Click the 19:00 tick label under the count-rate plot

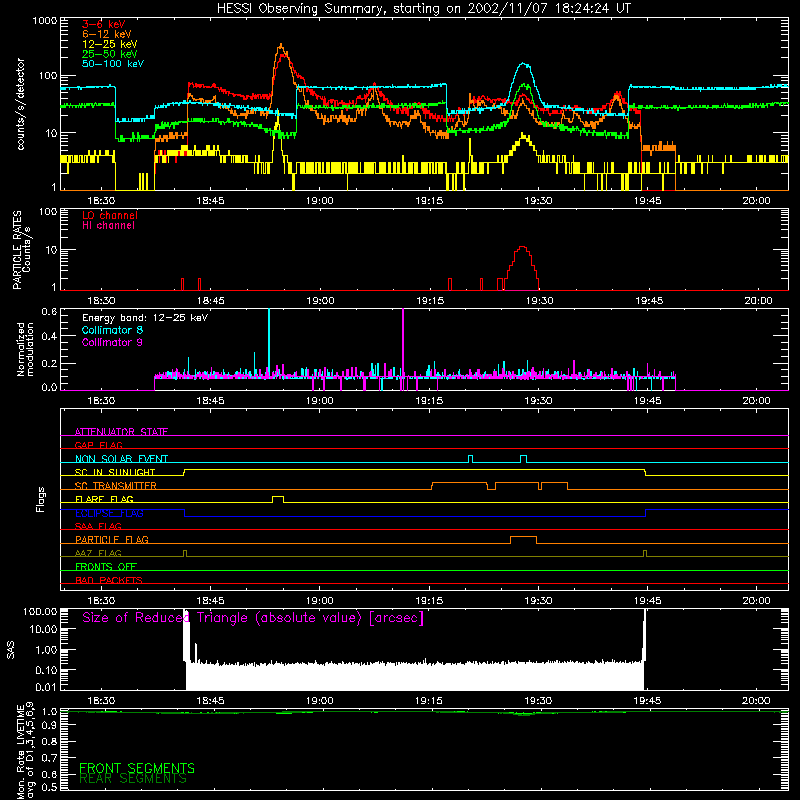click(x=320, y=201)
